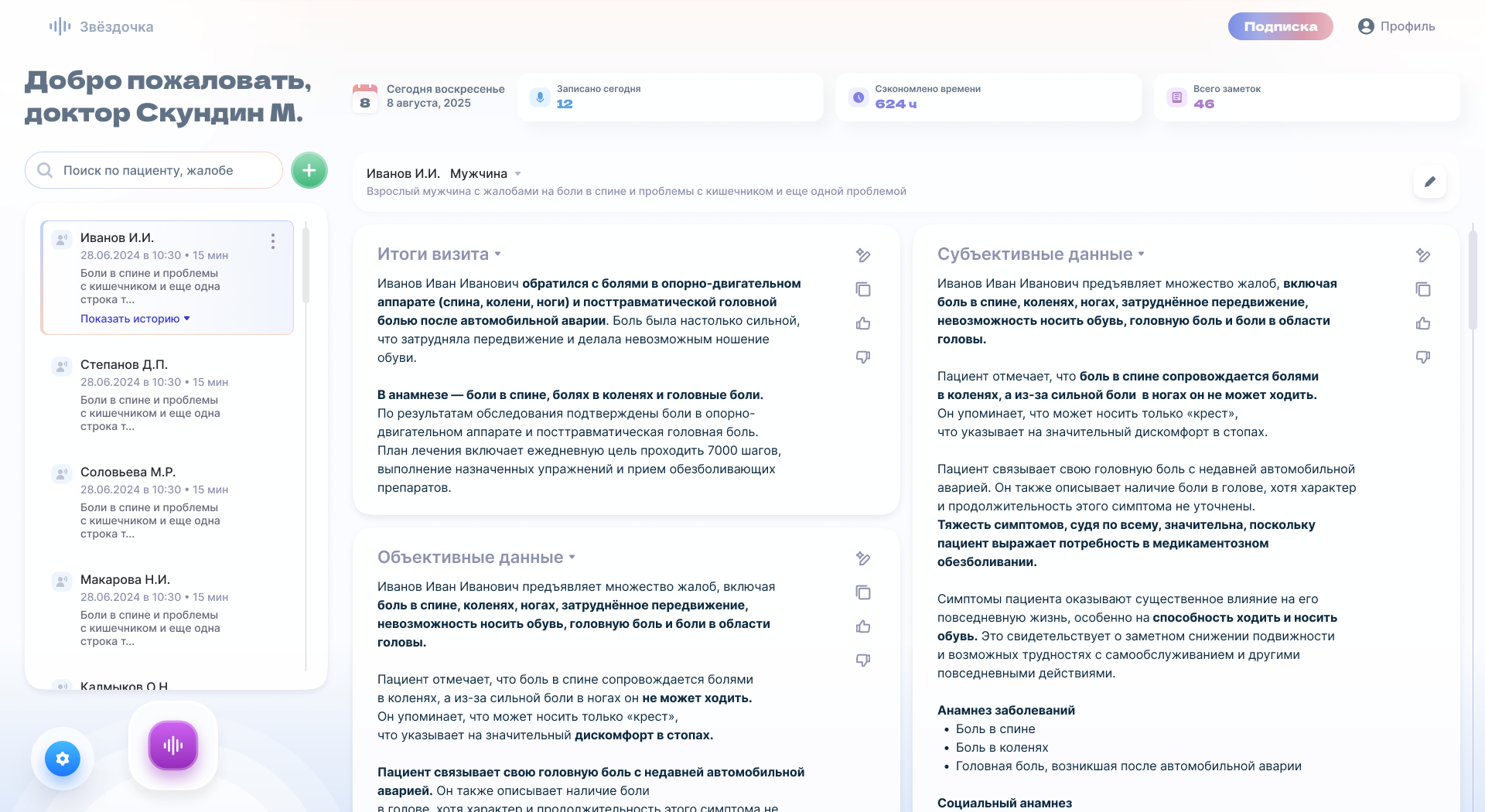Edit the Объективные данные section with the pen icon

pyautogui.click(x=863, y=558)
